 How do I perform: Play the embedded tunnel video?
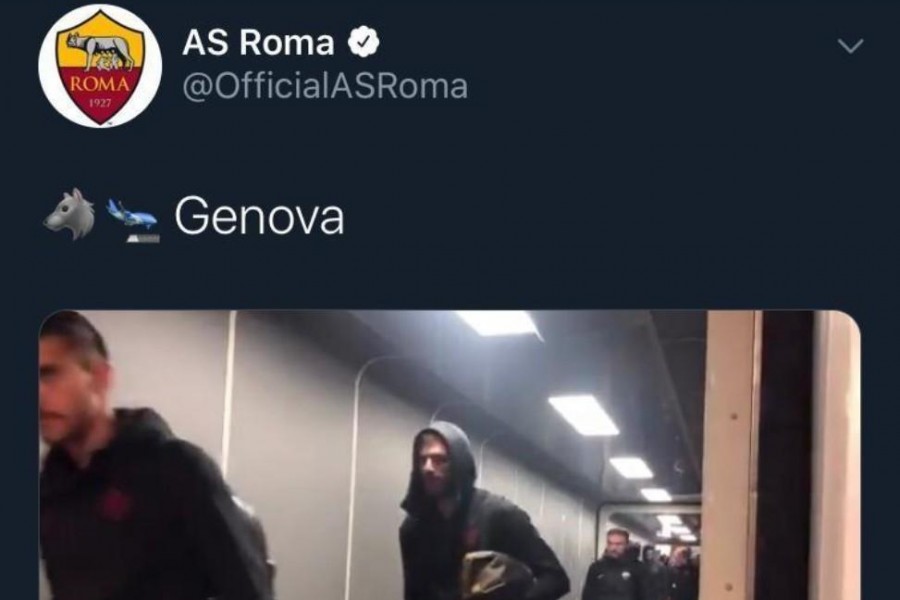coord(449,455)
